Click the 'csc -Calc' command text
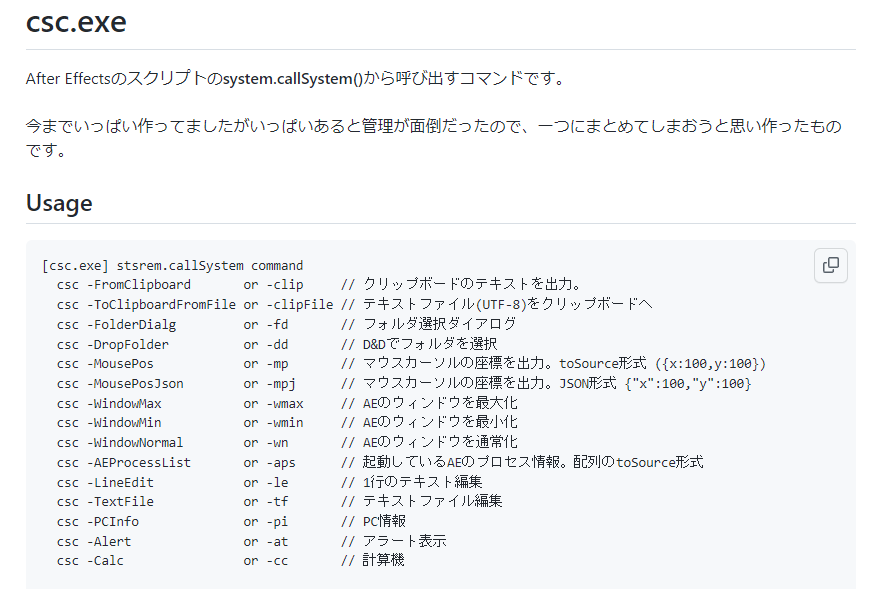 (x=90, y=561)
